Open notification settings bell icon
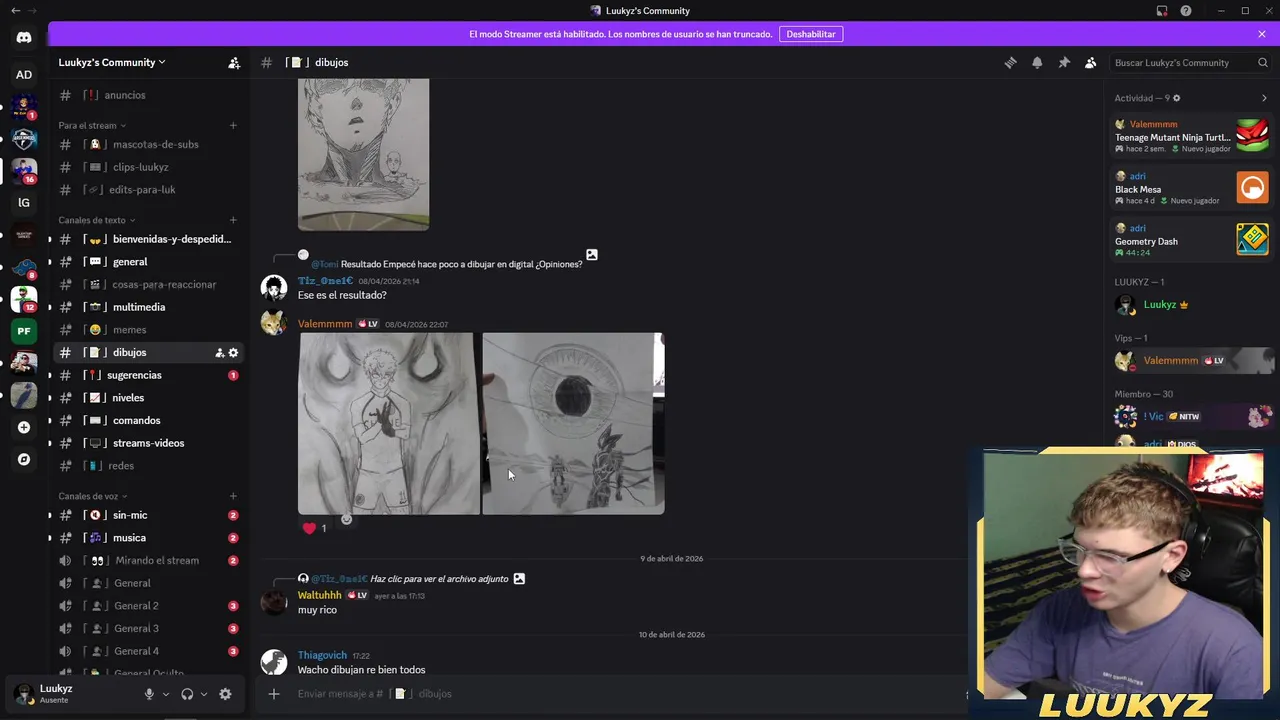This screenshot has height=720, width=1280. (x=1037, y=62)
